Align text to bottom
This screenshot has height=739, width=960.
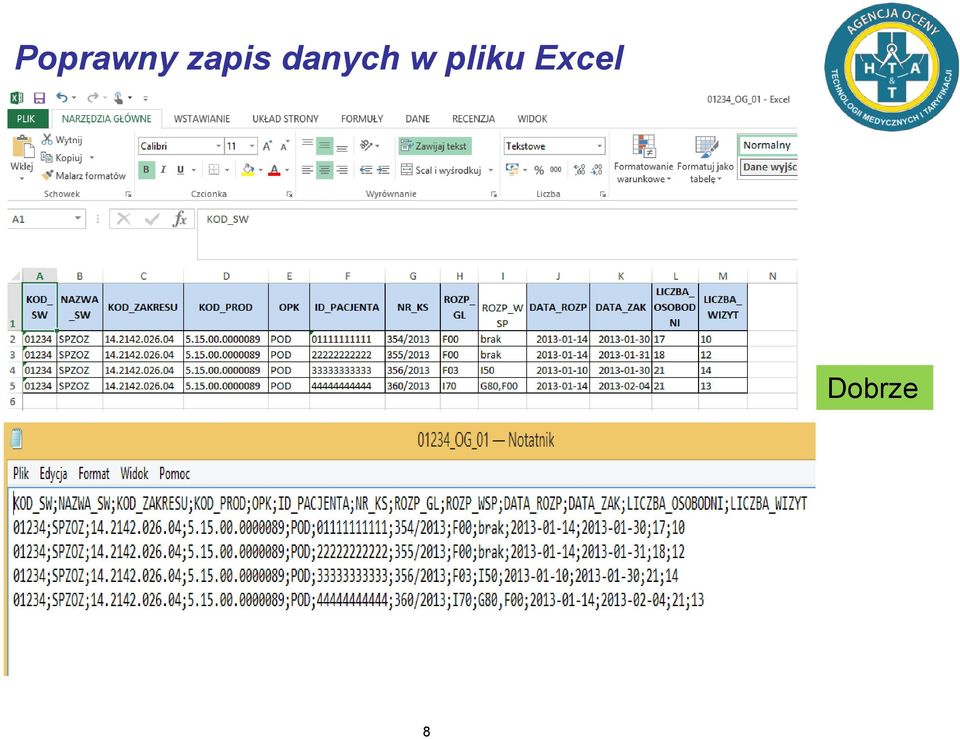click(x=342, y=146)
